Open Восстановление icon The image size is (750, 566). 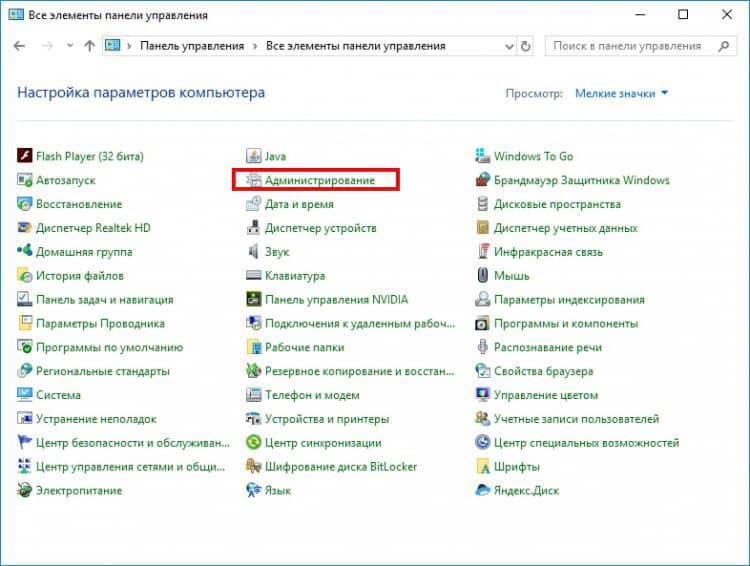pyautogui.click(x=24, y=204)
